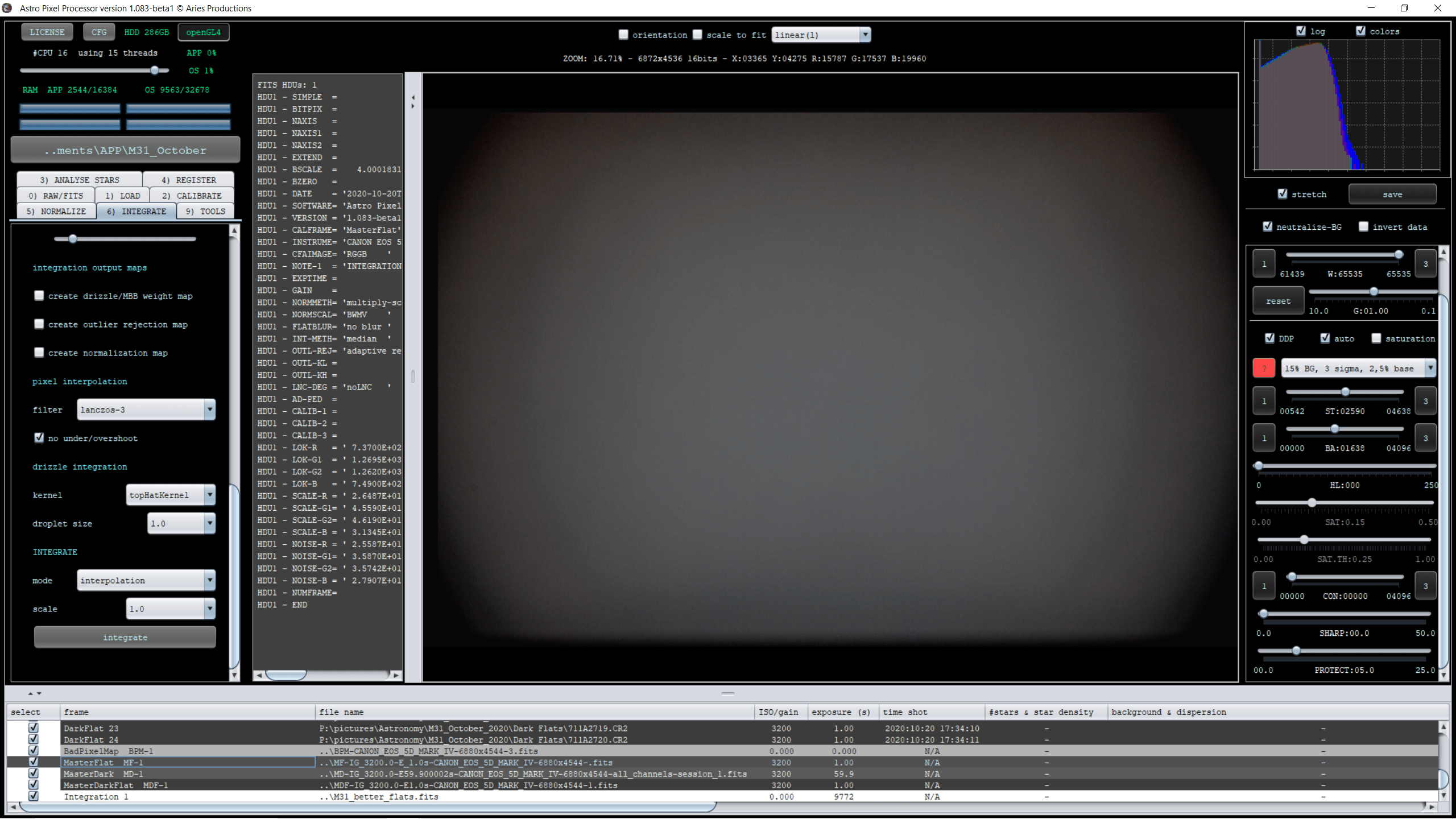Screen dimensions: 1456x819
Task: Uncheck the MasterDark MD-1 select checkbox
Action: (x=34, y=773)
